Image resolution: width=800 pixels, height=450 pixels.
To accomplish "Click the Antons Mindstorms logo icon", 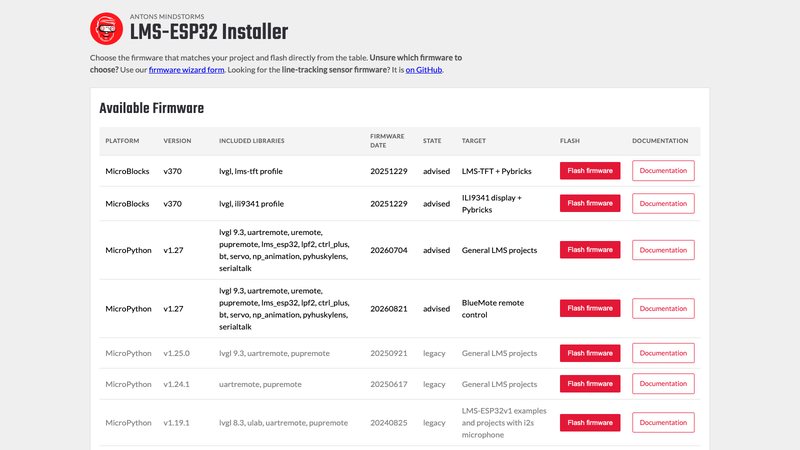I will (x=107, y=29).
